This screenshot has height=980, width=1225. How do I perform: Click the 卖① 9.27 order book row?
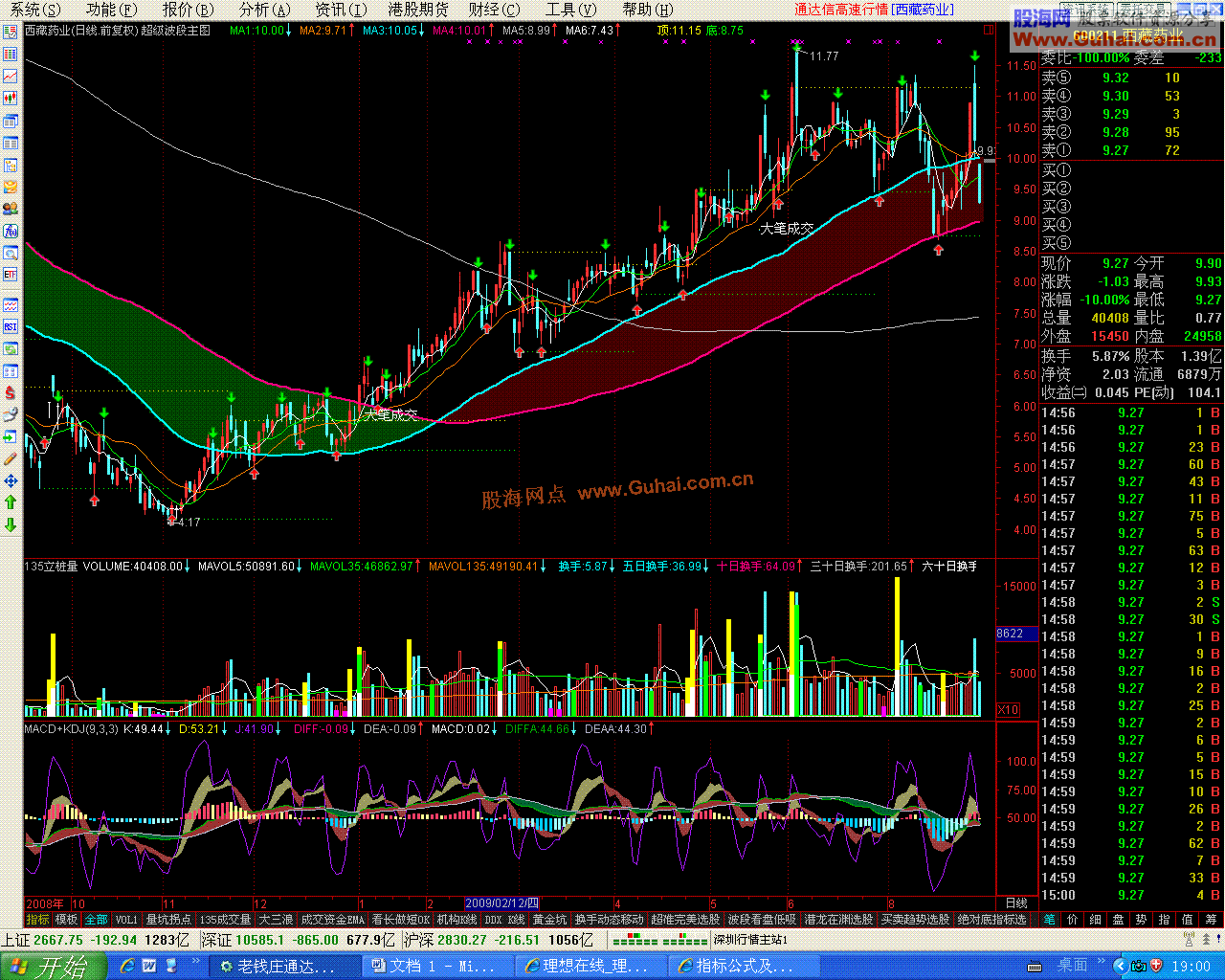1131,150
